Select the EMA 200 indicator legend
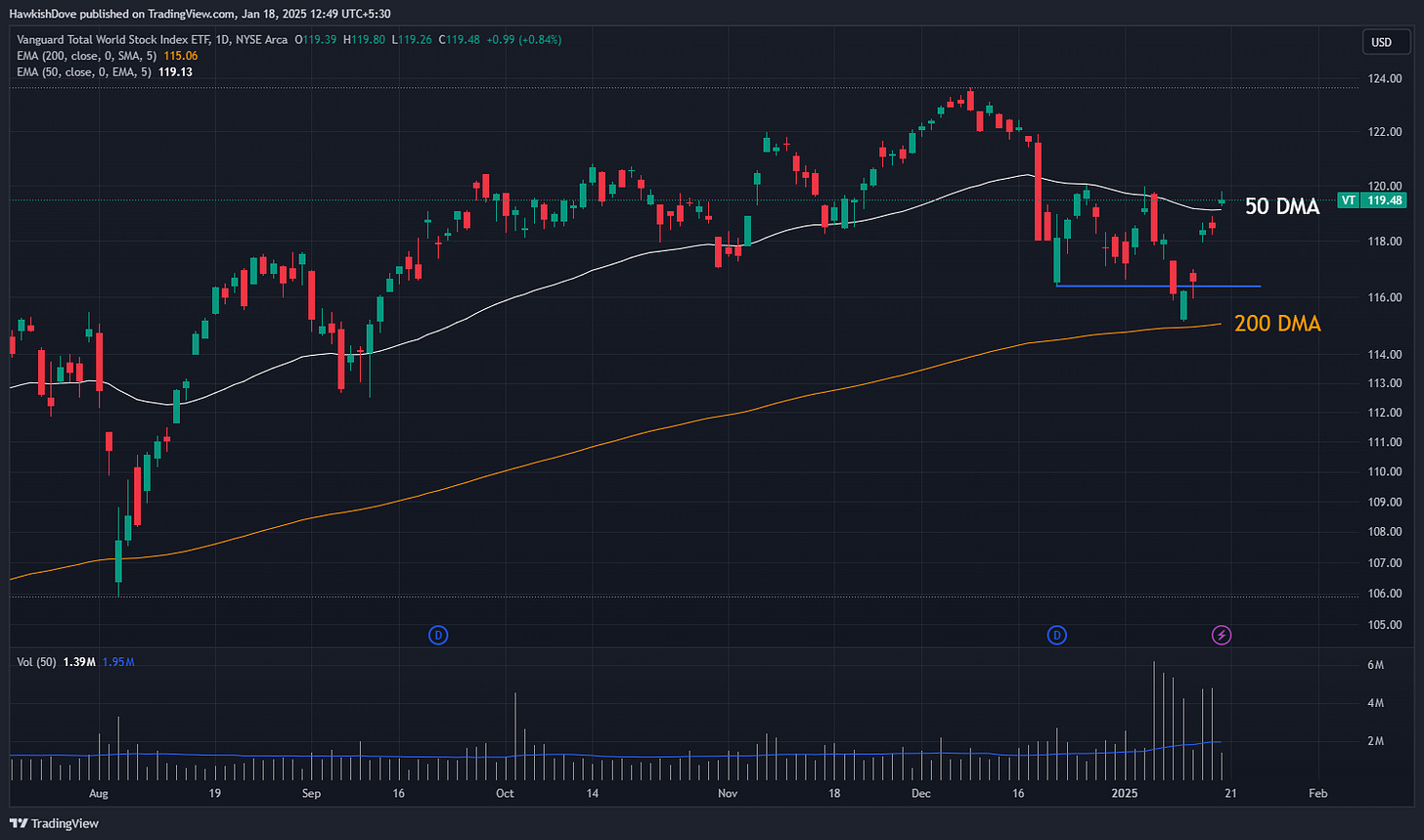This screenshot has height=840, width=1424. 86,56
